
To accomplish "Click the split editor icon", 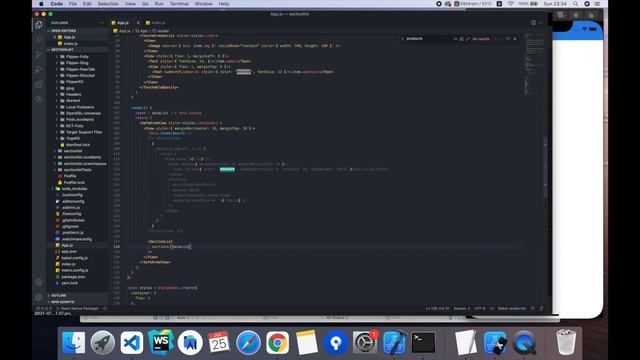I will (x=533, y=23).
